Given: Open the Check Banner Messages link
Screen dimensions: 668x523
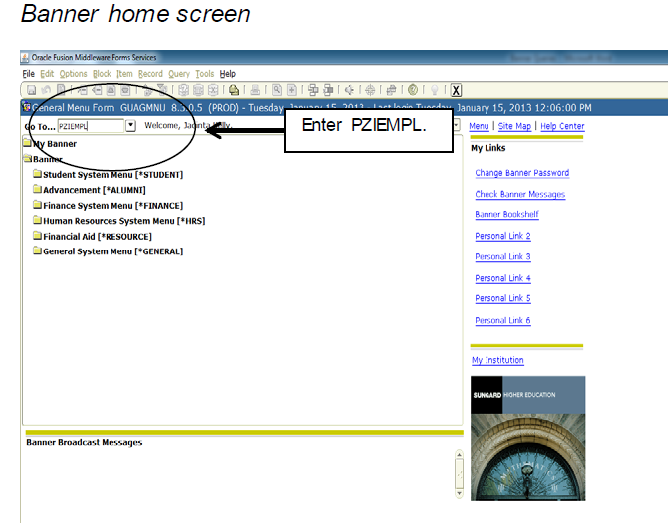Looking at the screenshot, I should coord(520,194).
